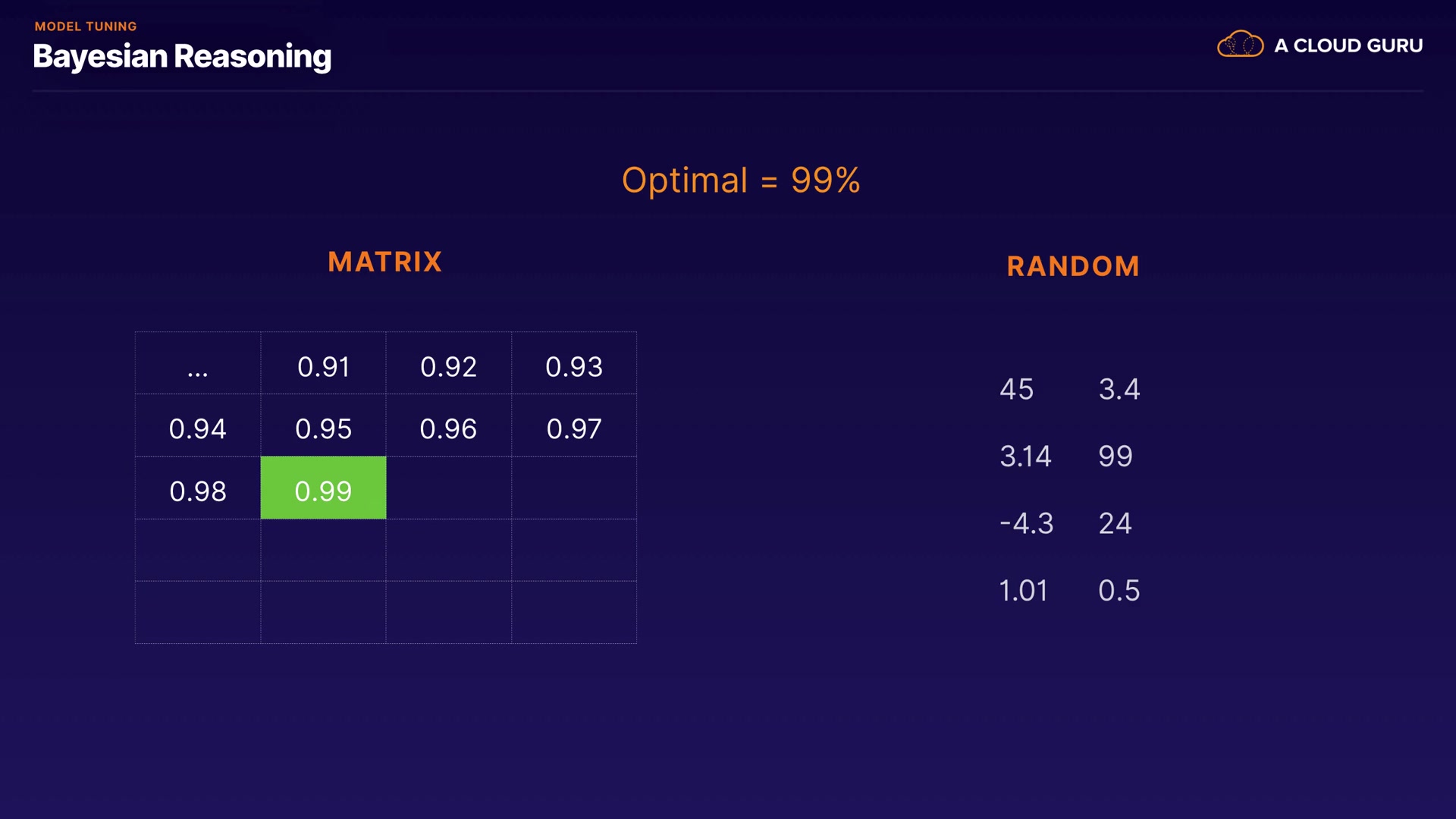
Task: Click the MODEL TUNING label
Action: (x=86, y=27)
